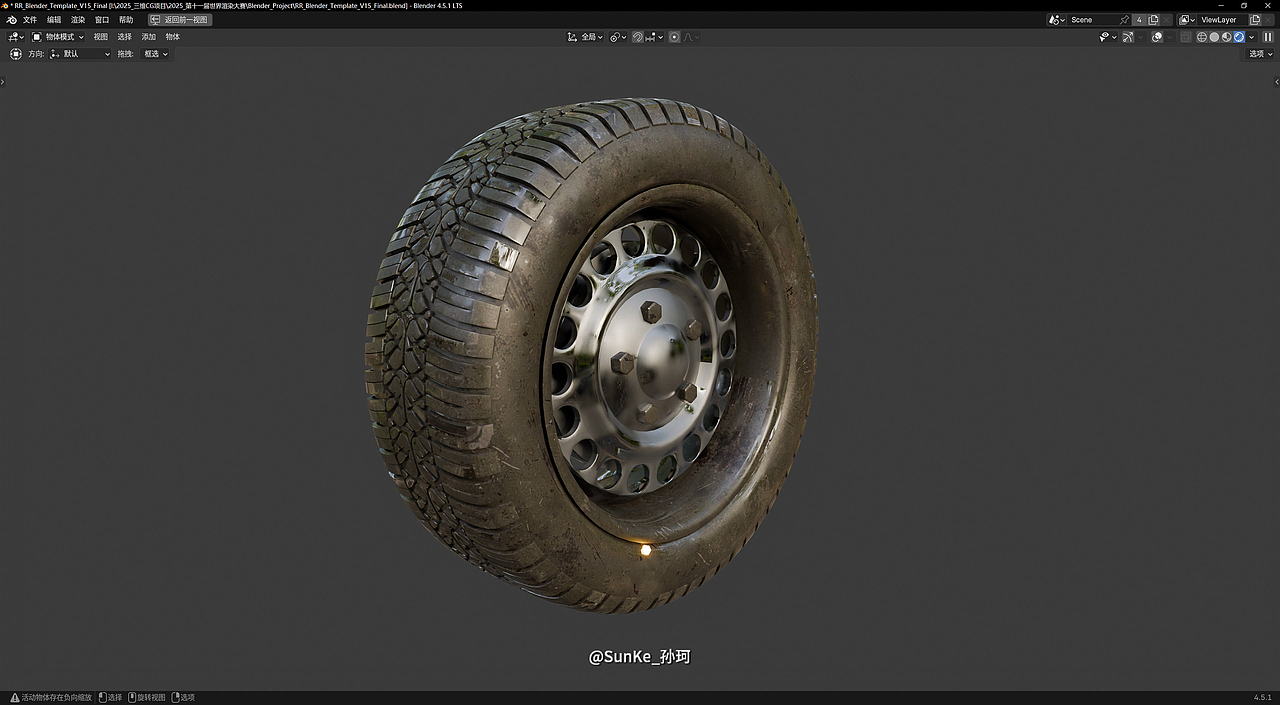Switch to material preview shading

pos(1227,37)
